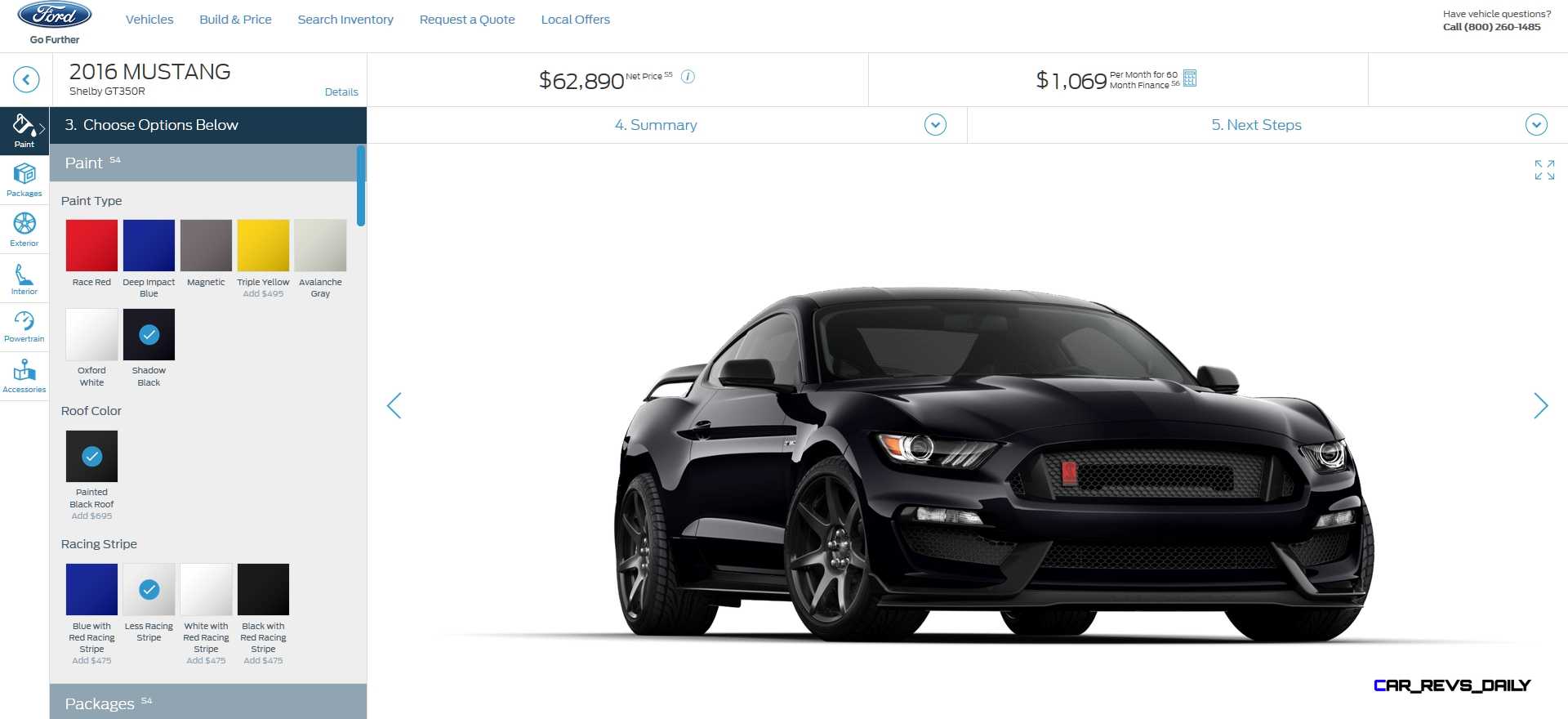Show the next car view arrow
This screenshot has width=1568, height=719.
1540,405
